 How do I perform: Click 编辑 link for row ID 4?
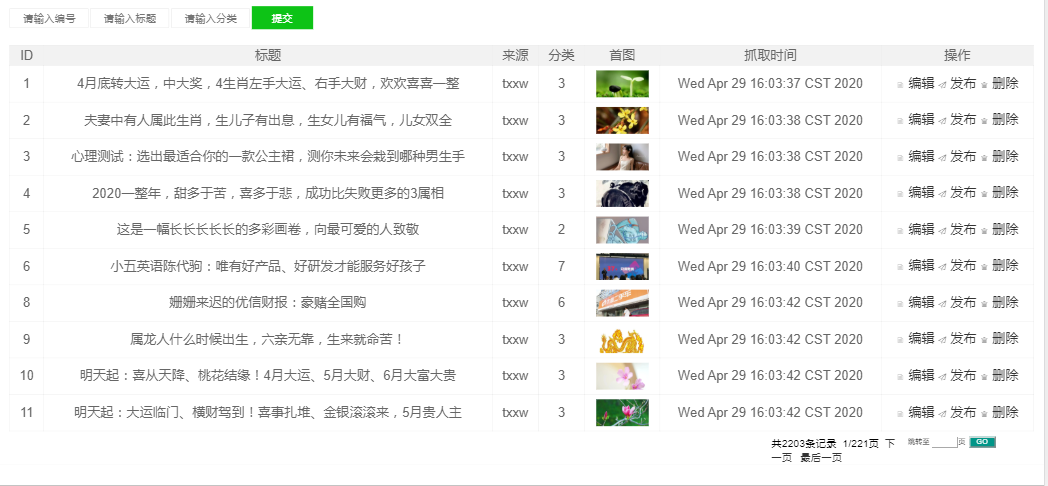pos(921,193)
